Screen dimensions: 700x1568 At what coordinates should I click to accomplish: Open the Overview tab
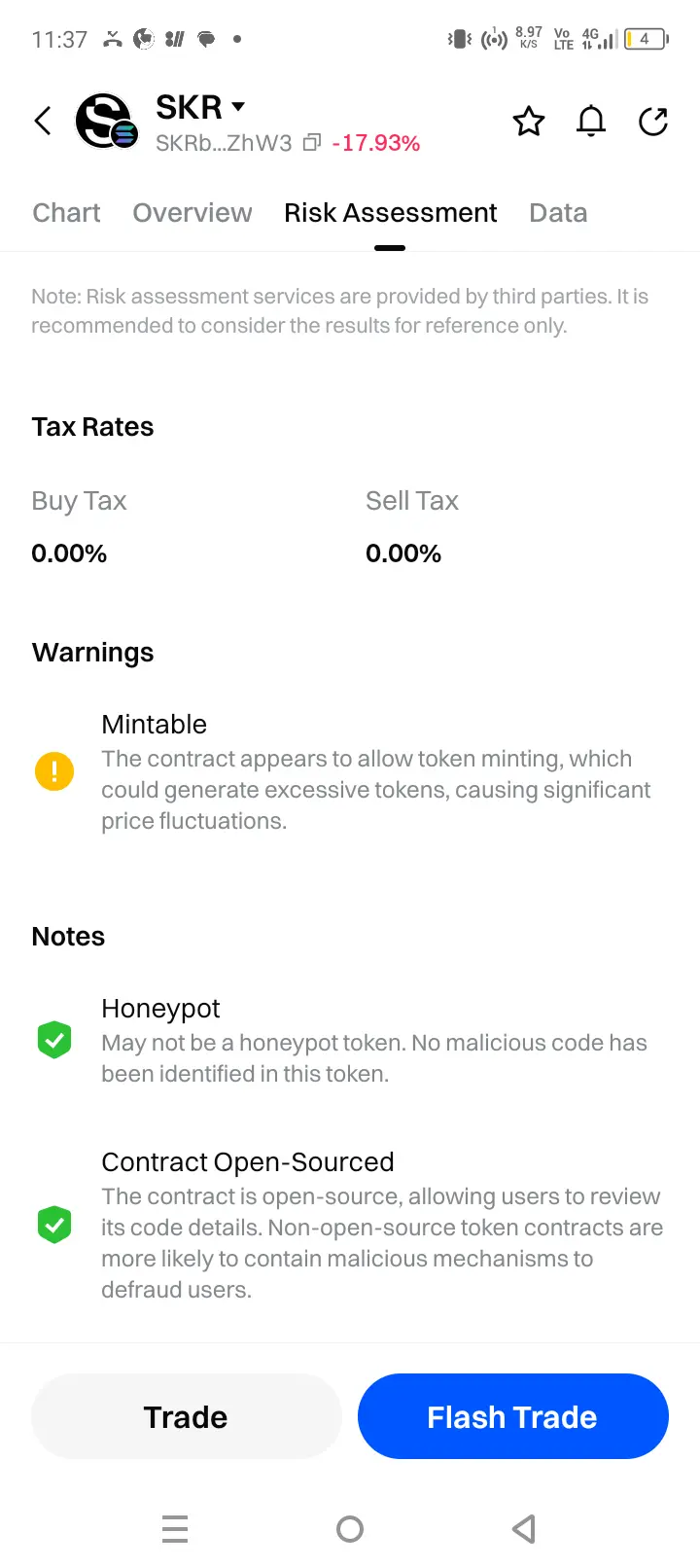pyautogui.click(x=192, y=213)
